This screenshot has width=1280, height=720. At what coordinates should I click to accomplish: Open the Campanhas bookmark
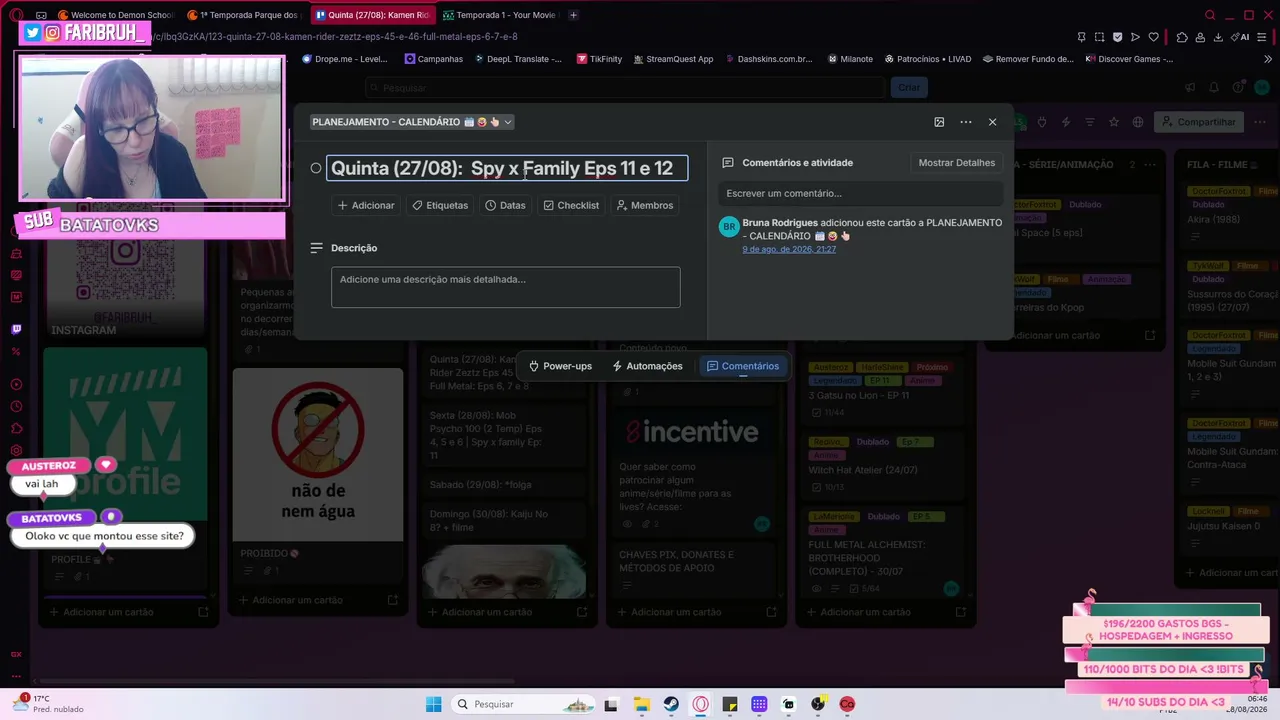tap(434, 59)
